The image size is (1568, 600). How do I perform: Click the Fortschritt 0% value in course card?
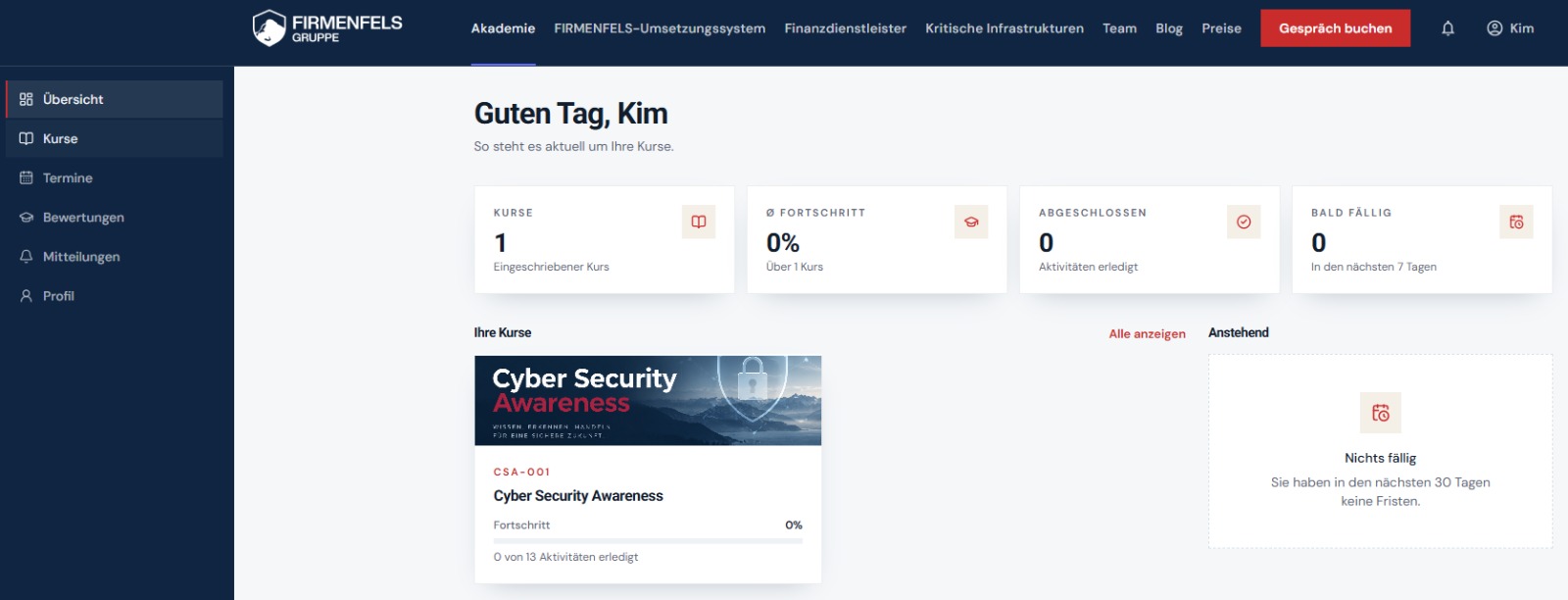coord(794,525)
